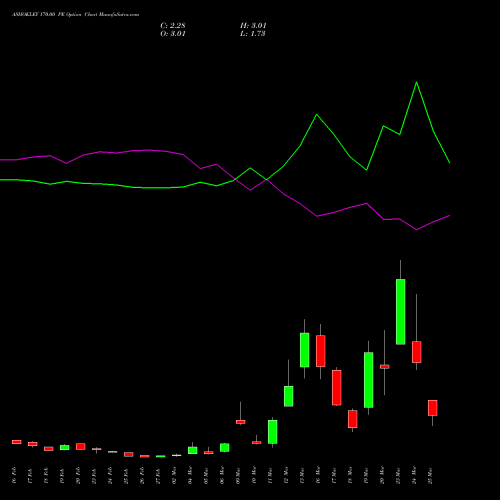Viewport: 500px width, 500px height.
Task: Click the 16 Feb date label on the axis
Action: click(x=14, y=475)
